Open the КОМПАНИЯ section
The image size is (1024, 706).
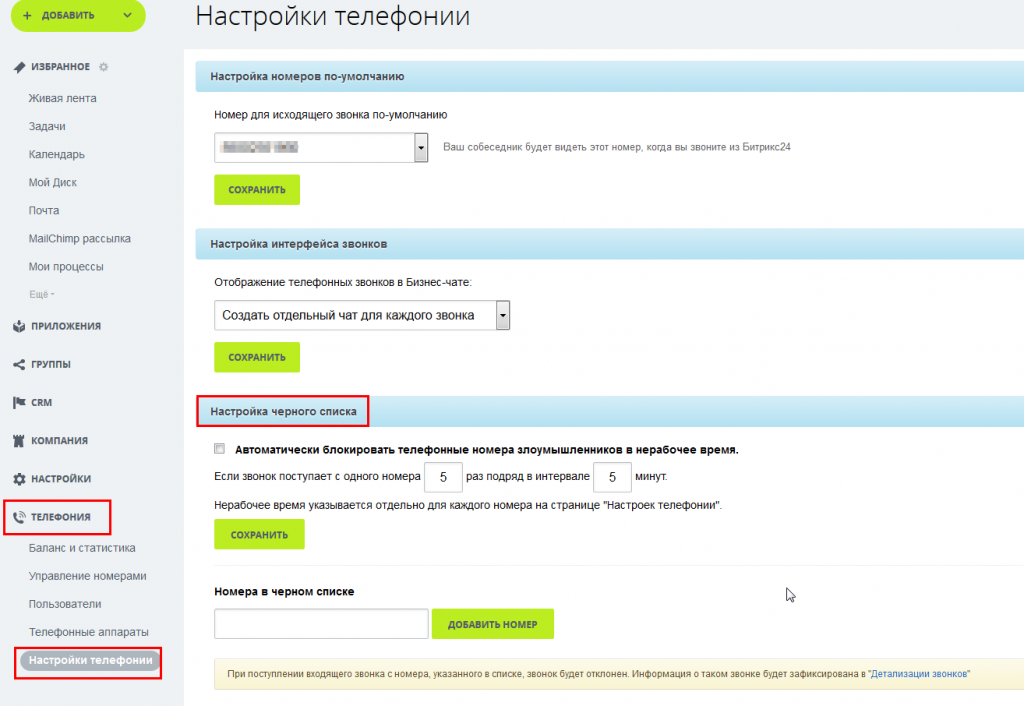point(59,441)
